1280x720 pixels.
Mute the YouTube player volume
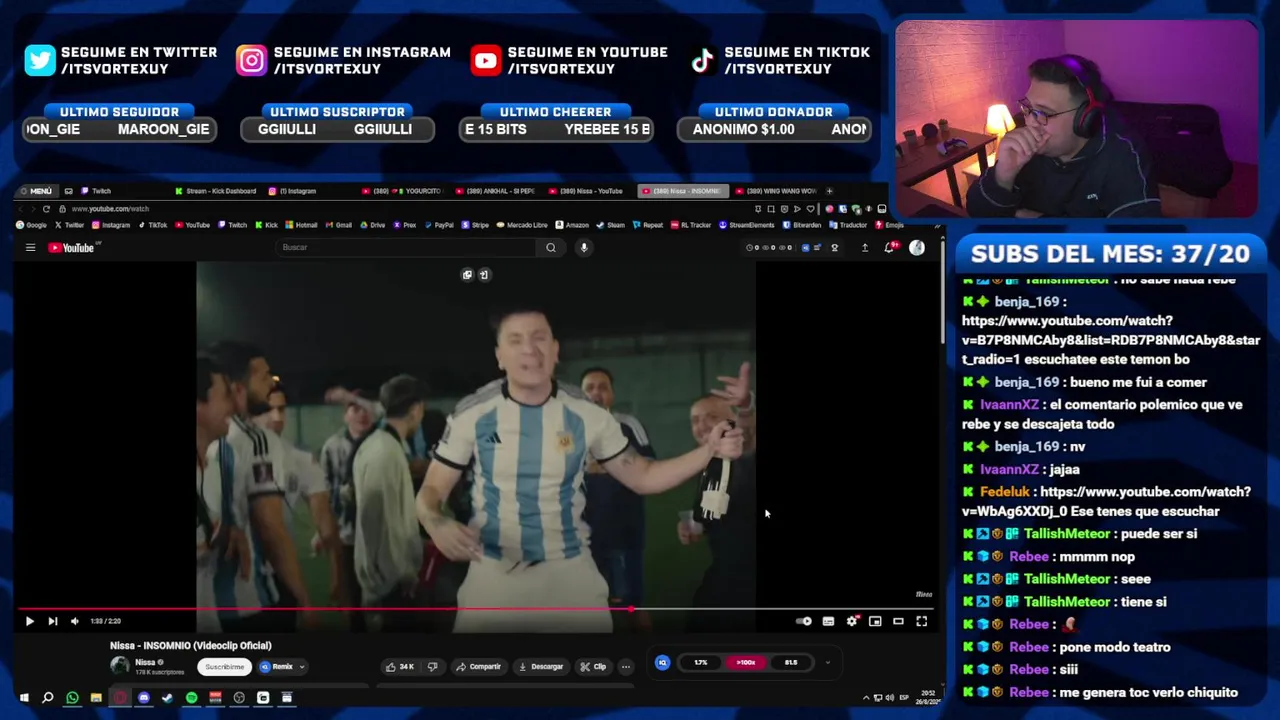coord(74,621)
